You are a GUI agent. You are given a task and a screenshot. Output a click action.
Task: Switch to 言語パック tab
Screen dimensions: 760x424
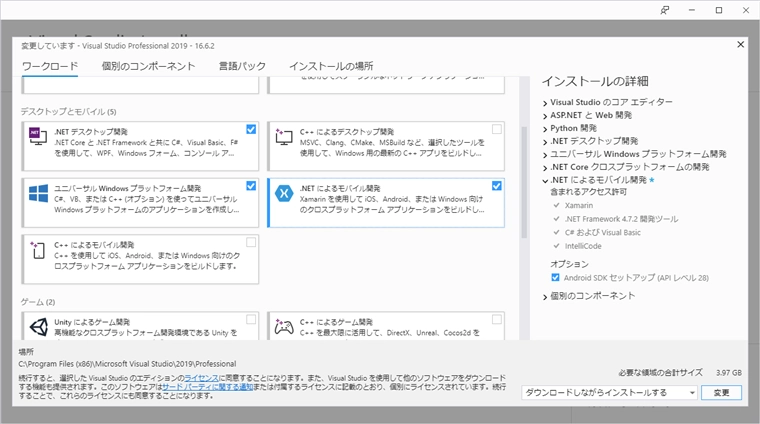coord(242,66)
